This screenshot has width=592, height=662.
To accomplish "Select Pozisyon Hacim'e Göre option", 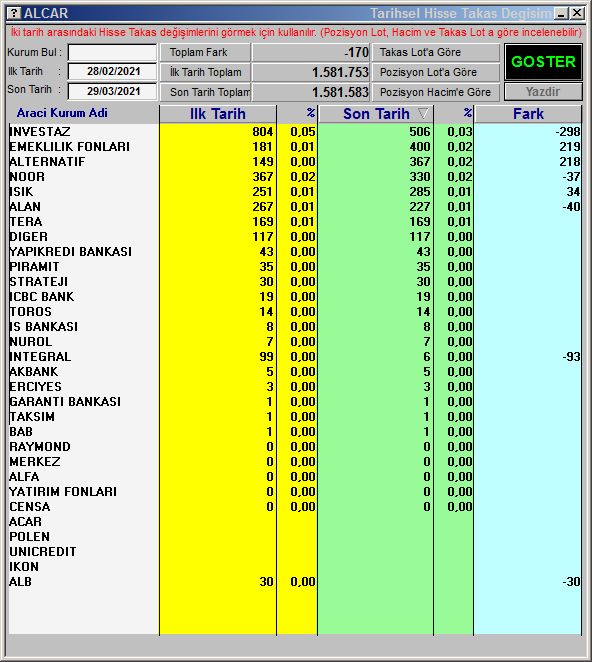I will 435,92.
